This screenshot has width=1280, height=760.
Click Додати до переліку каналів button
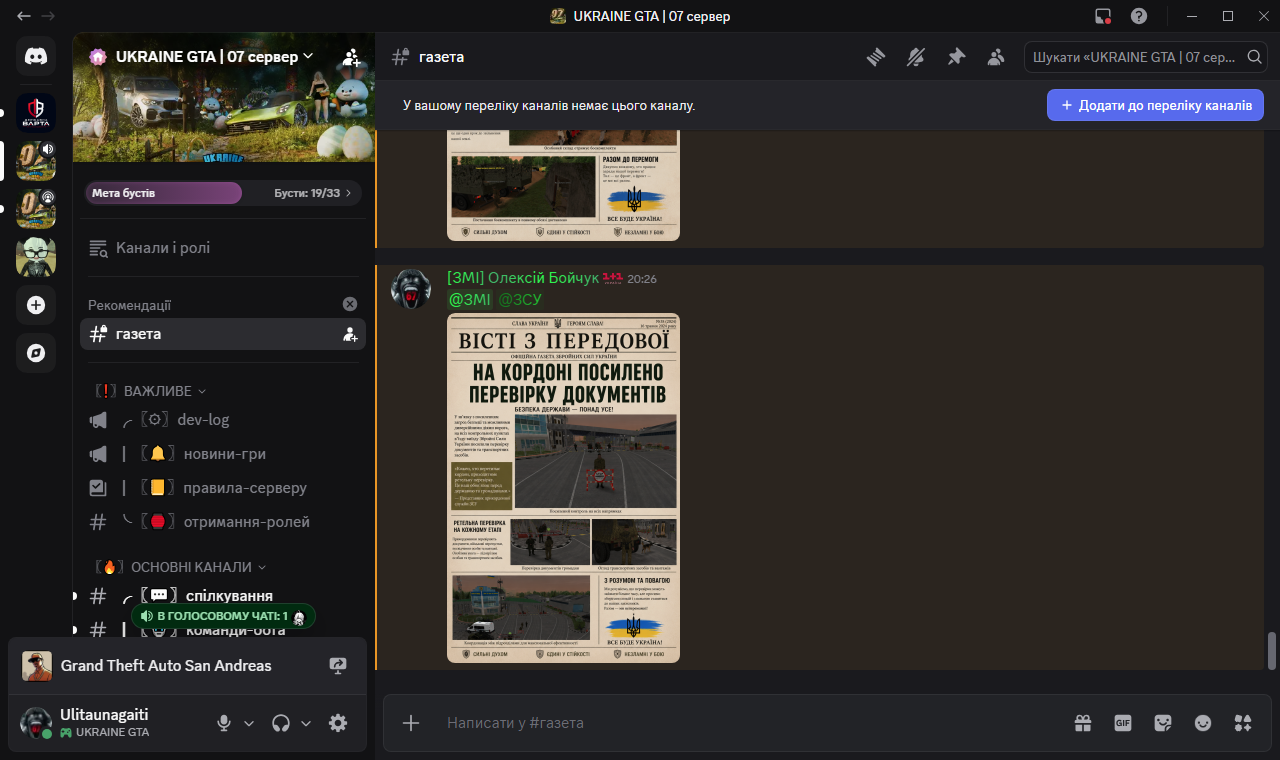pyautogui.click(x=1155, y=105)
